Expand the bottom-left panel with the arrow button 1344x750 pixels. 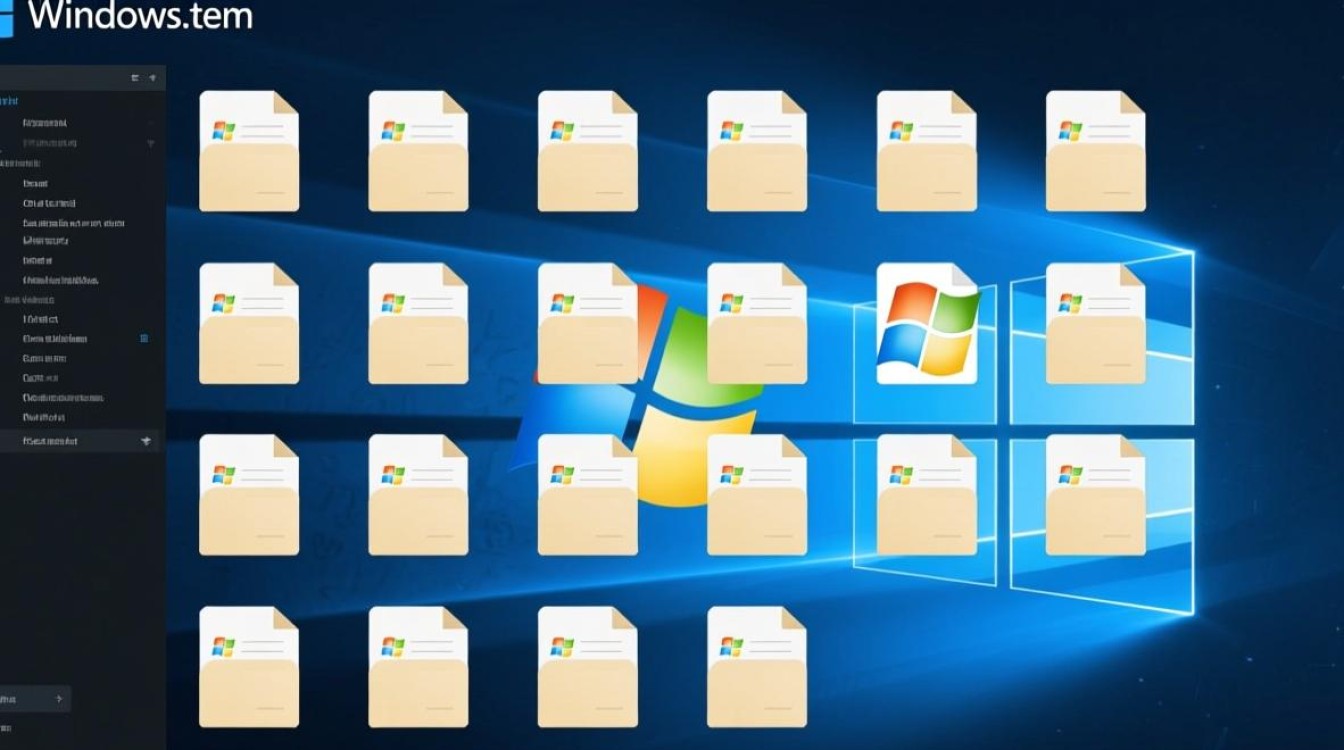click(57, 700)
